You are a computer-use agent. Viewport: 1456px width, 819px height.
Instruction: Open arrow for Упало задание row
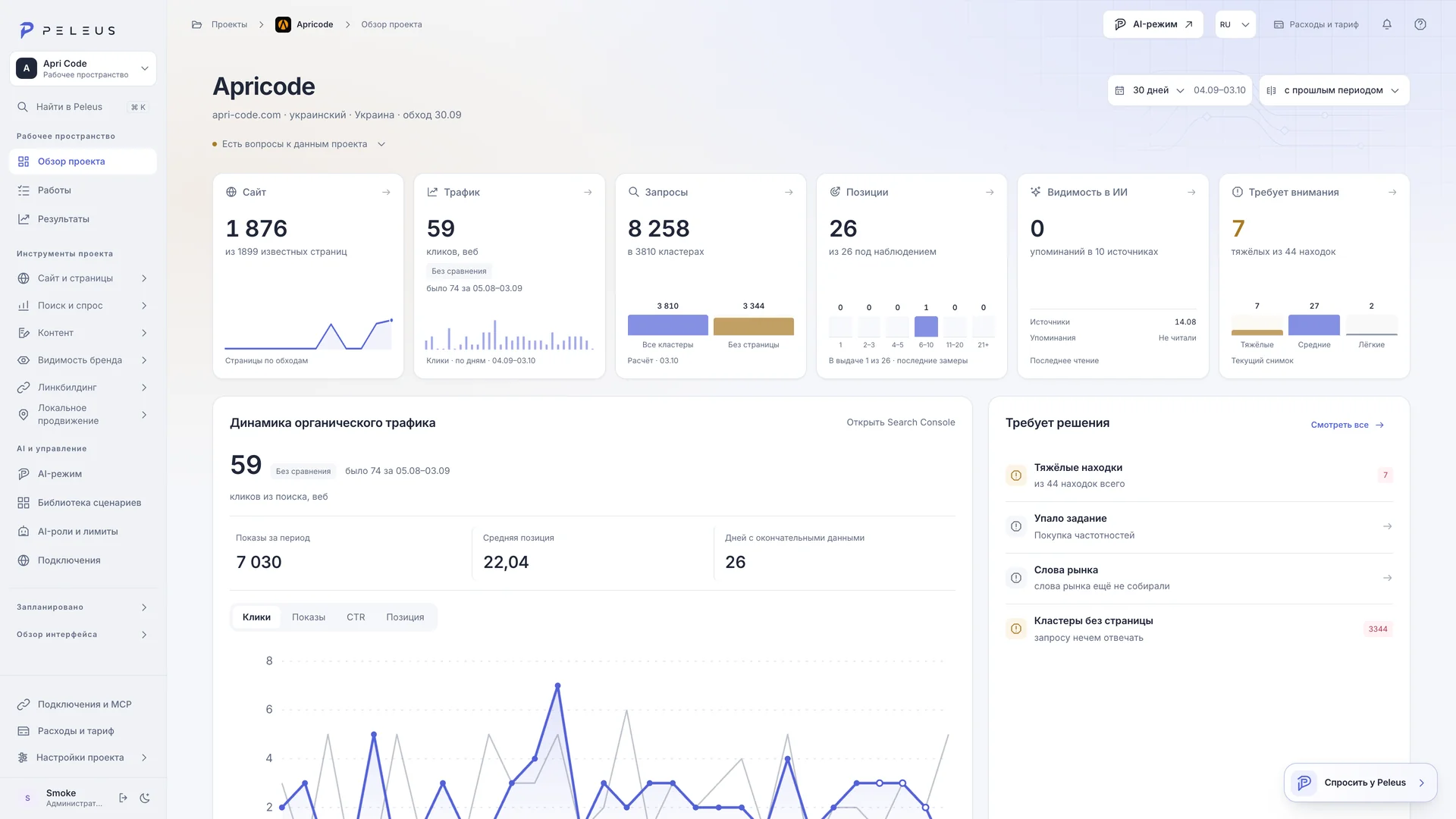(x=1387, y=526)
